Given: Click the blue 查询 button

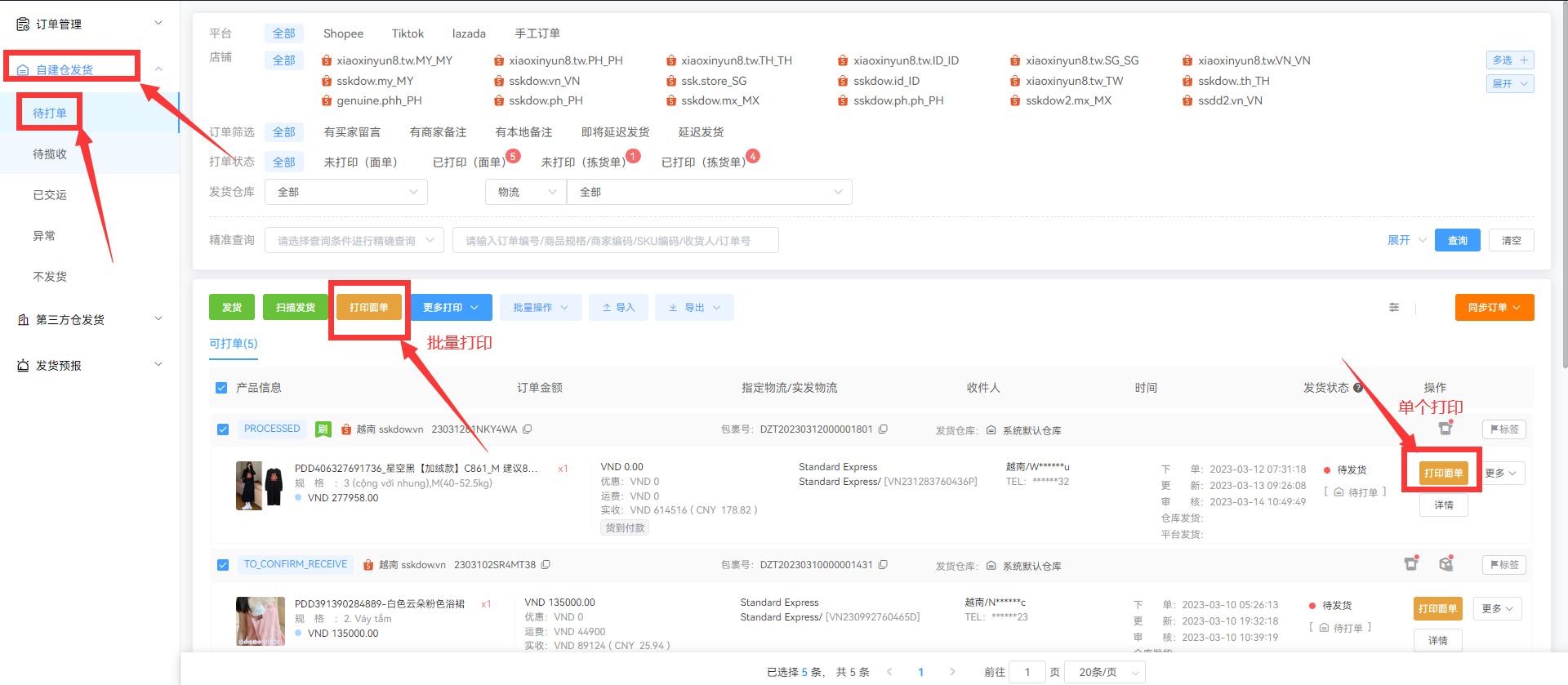Looking at the screenshot, I should (x=1458, y=240).
